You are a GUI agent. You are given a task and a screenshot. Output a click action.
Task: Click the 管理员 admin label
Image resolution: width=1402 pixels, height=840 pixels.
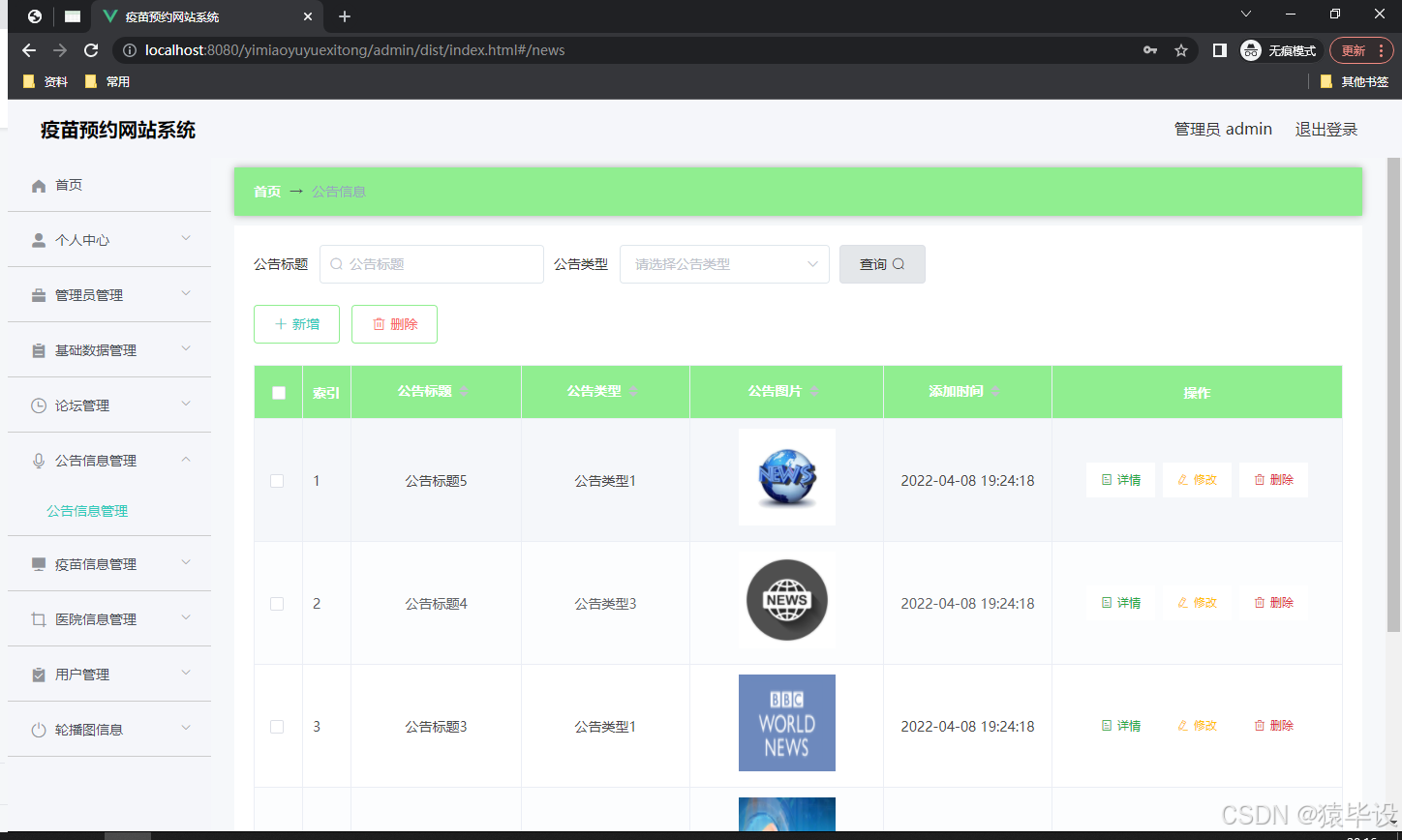(1223, 130)
